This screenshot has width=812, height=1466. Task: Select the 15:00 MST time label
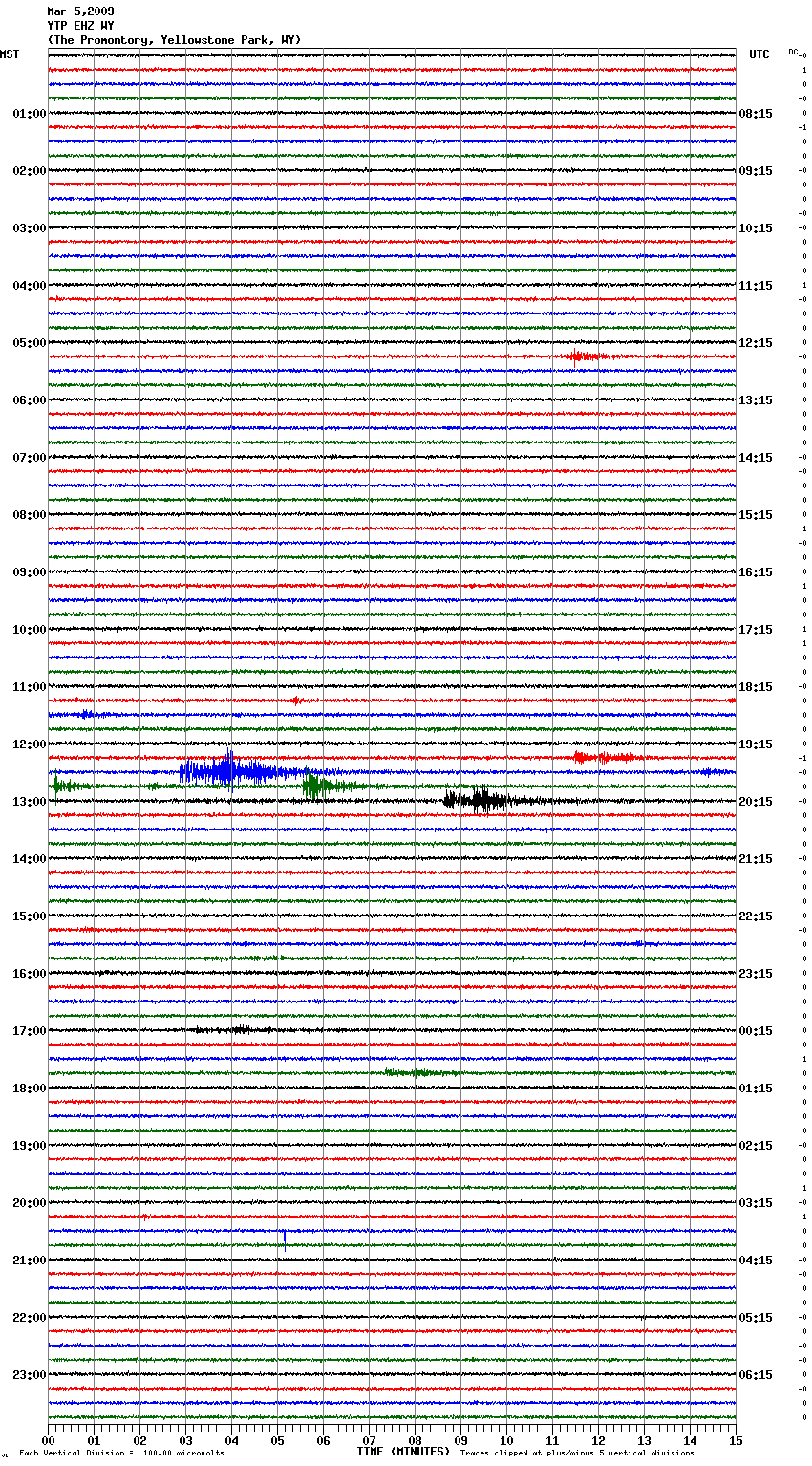pos(29,916)
